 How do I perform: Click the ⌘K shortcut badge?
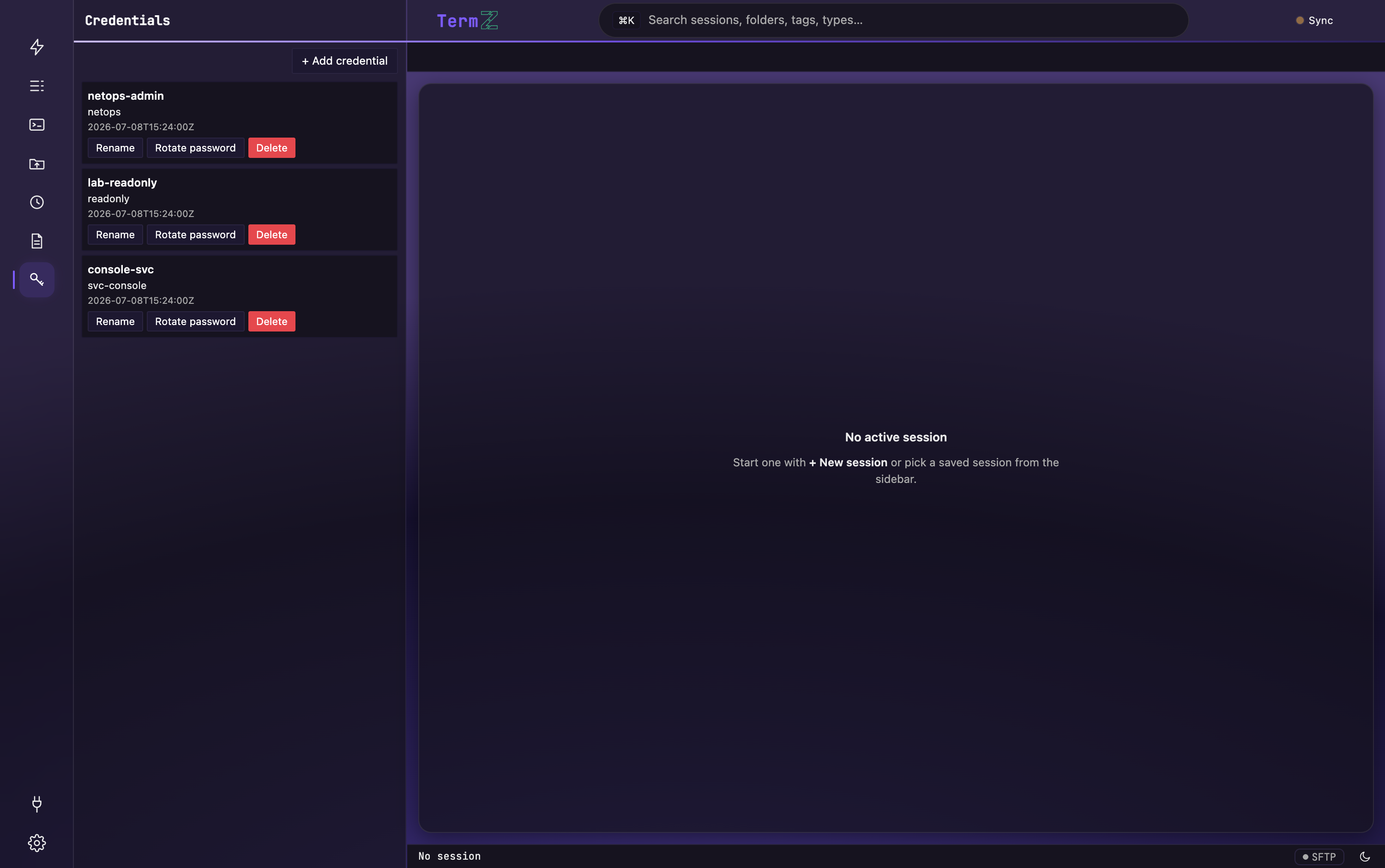click(x=626, y=20)
